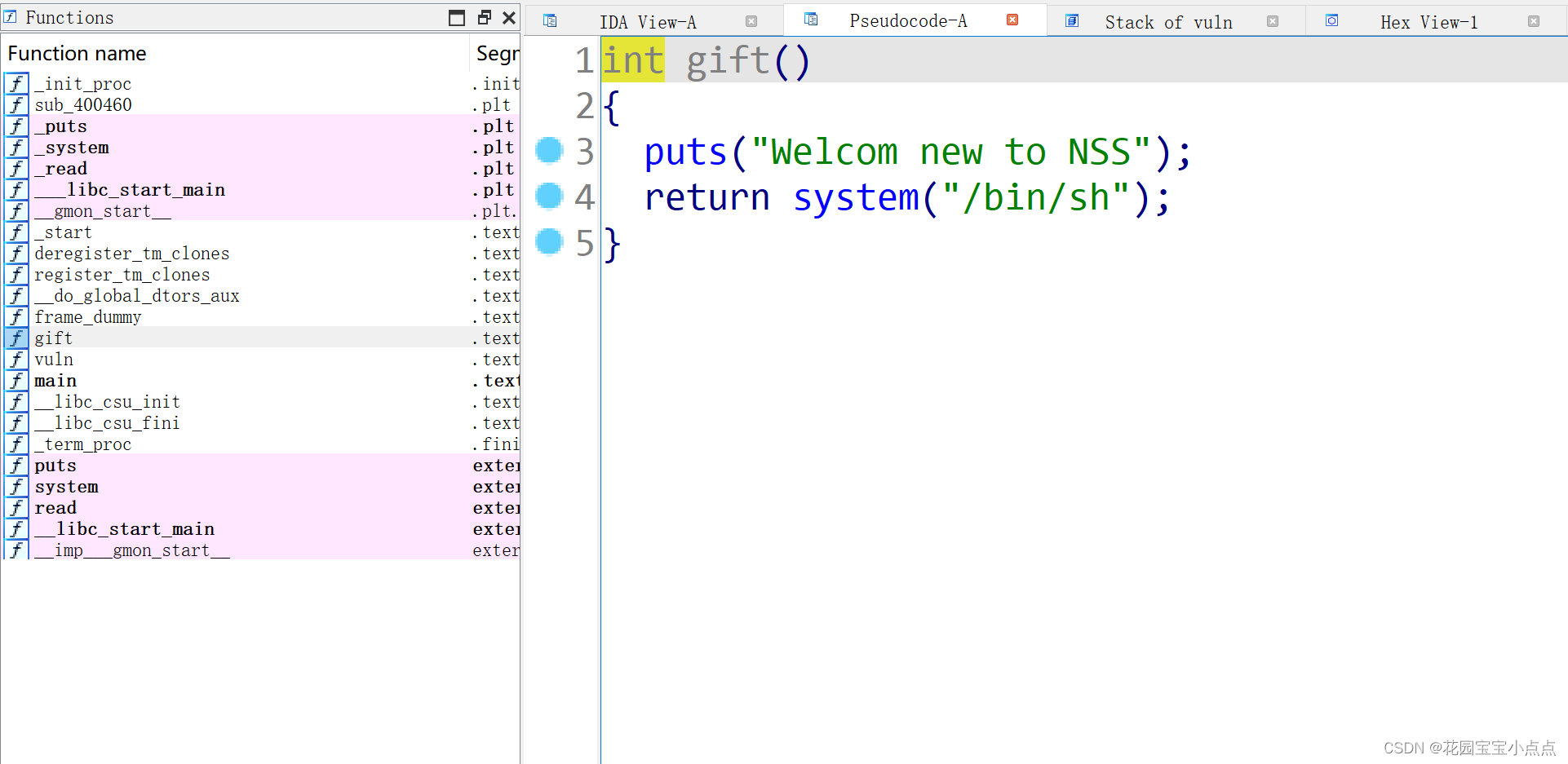
Task: Select _init_proc in function list
Action: [x=260, y=84]
